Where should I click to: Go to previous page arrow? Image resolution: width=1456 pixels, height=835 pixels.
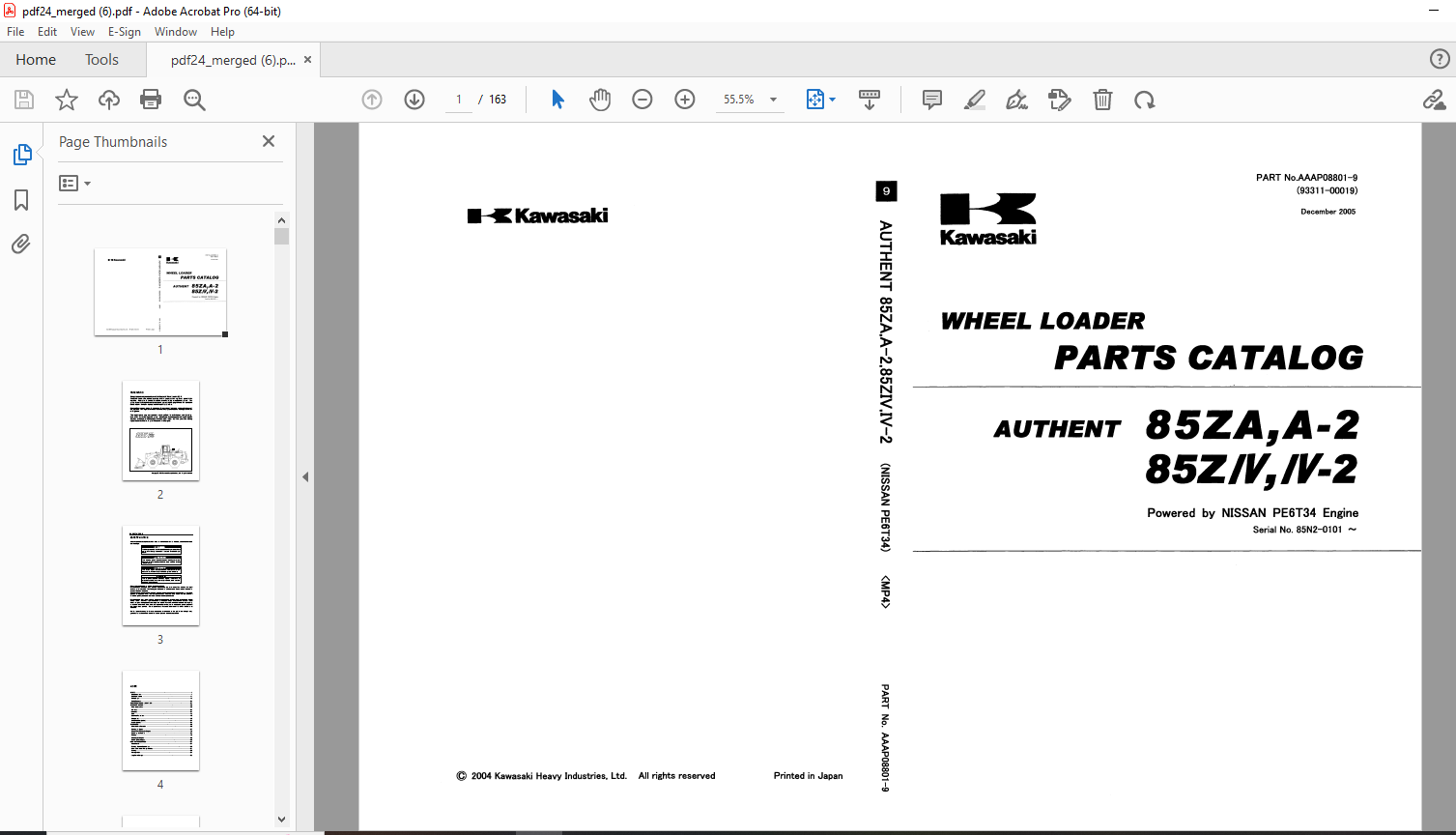[x=372, y=100]
